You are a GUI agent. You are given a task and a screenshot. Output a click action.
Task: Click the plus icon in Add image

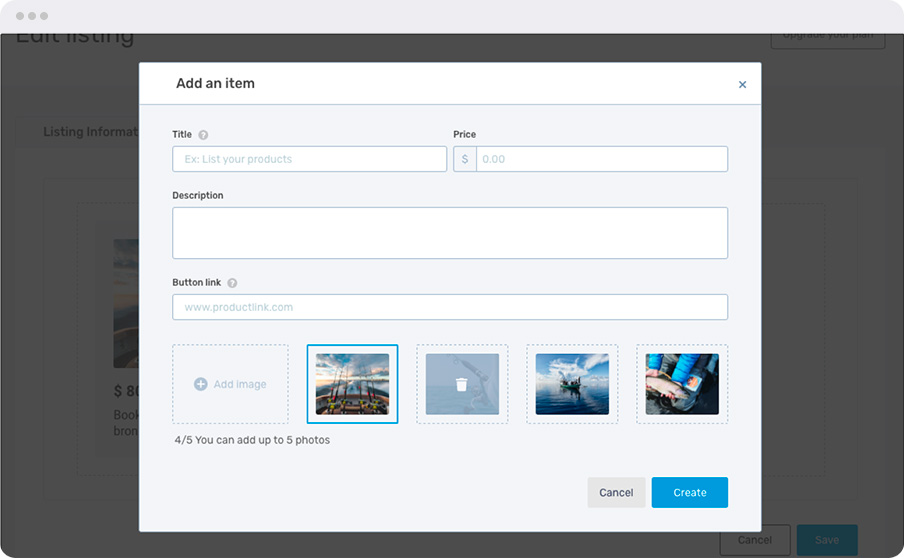tap(201, 384)
